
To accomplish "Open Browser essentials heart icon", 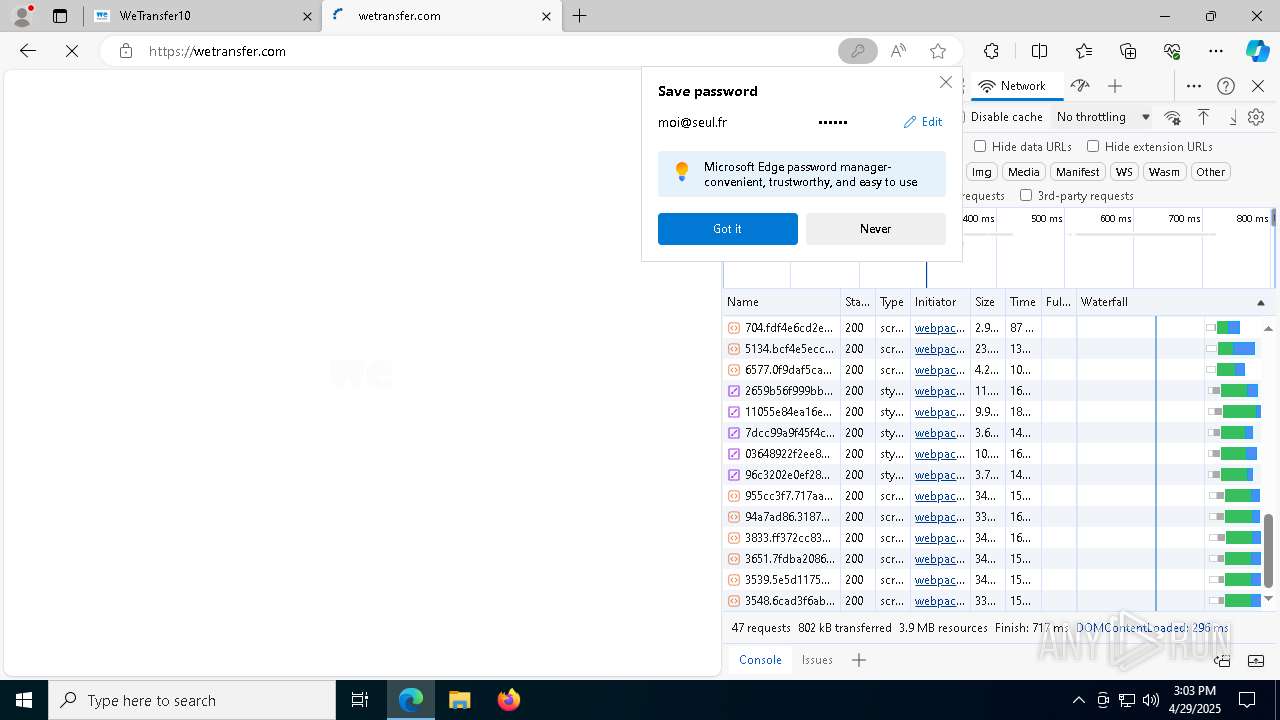I will coord(1172,51).
